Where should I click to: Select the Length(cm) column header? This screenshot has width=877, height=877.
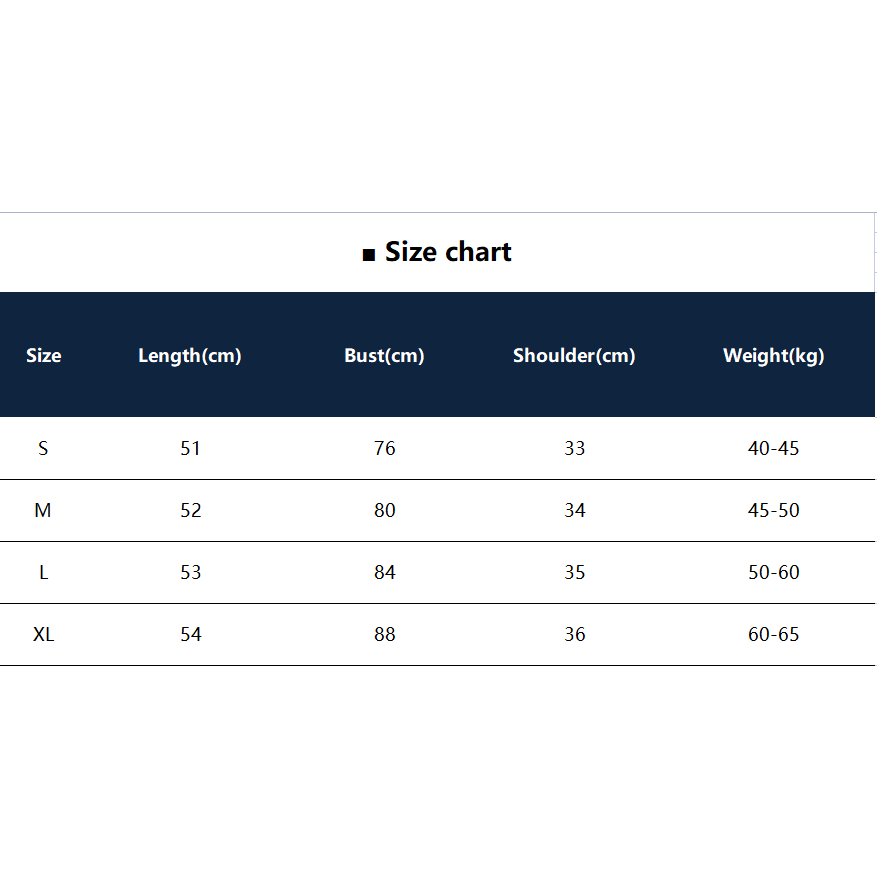190,356
